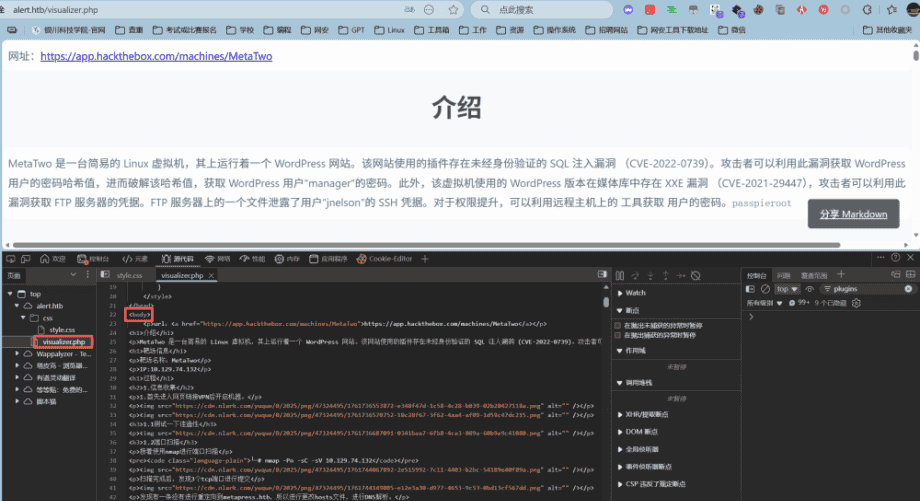
Task: Switch to the 网络 Network tab
Action: coord(217,259)
